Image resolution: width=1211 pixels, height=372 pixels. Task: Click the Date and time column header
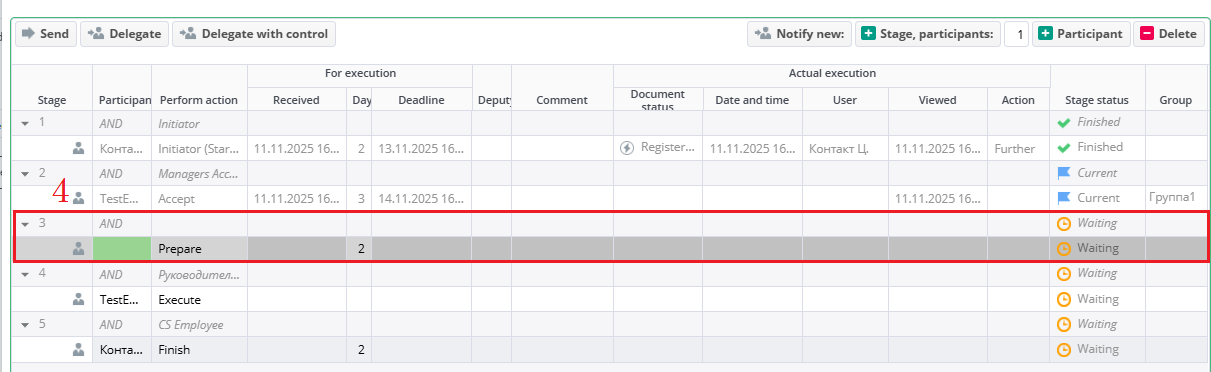point(752,100)
